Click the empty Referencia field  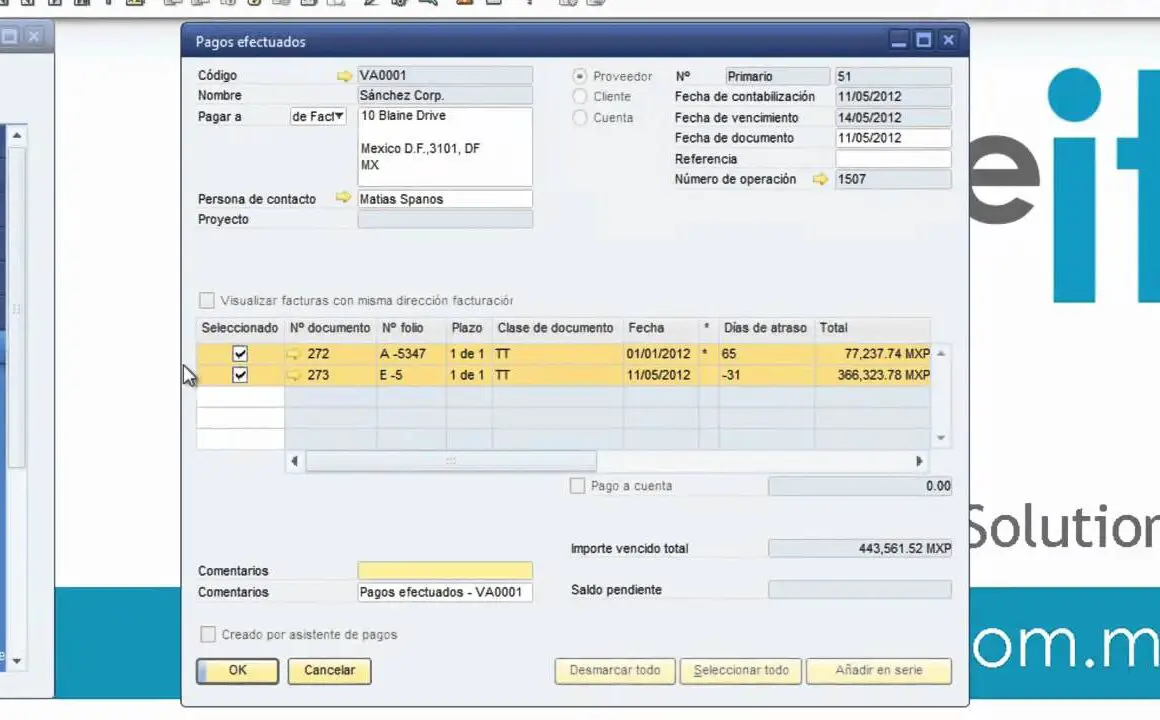pos(893,158)
